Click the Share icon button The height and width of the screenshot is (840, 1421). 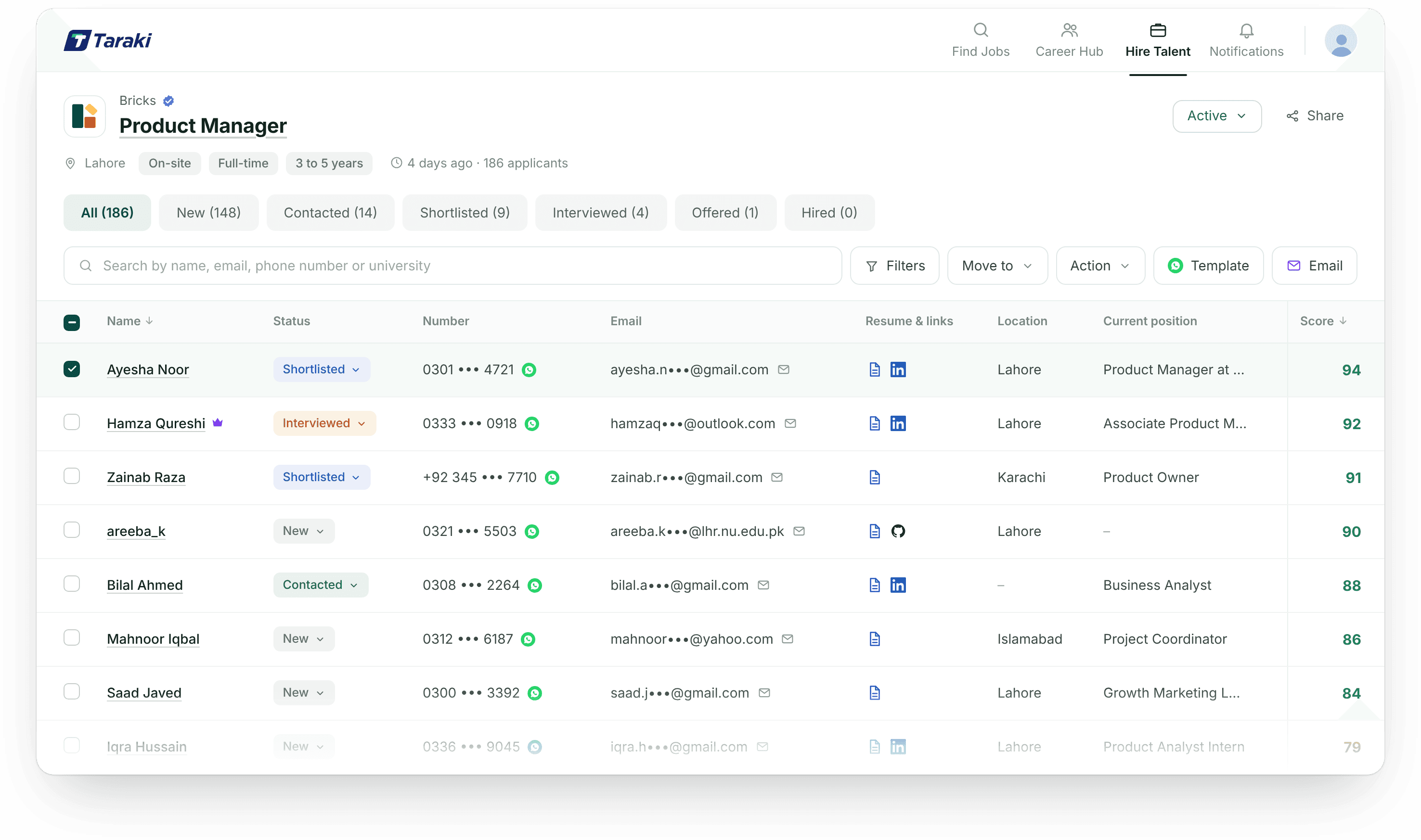pos(1315,116)
